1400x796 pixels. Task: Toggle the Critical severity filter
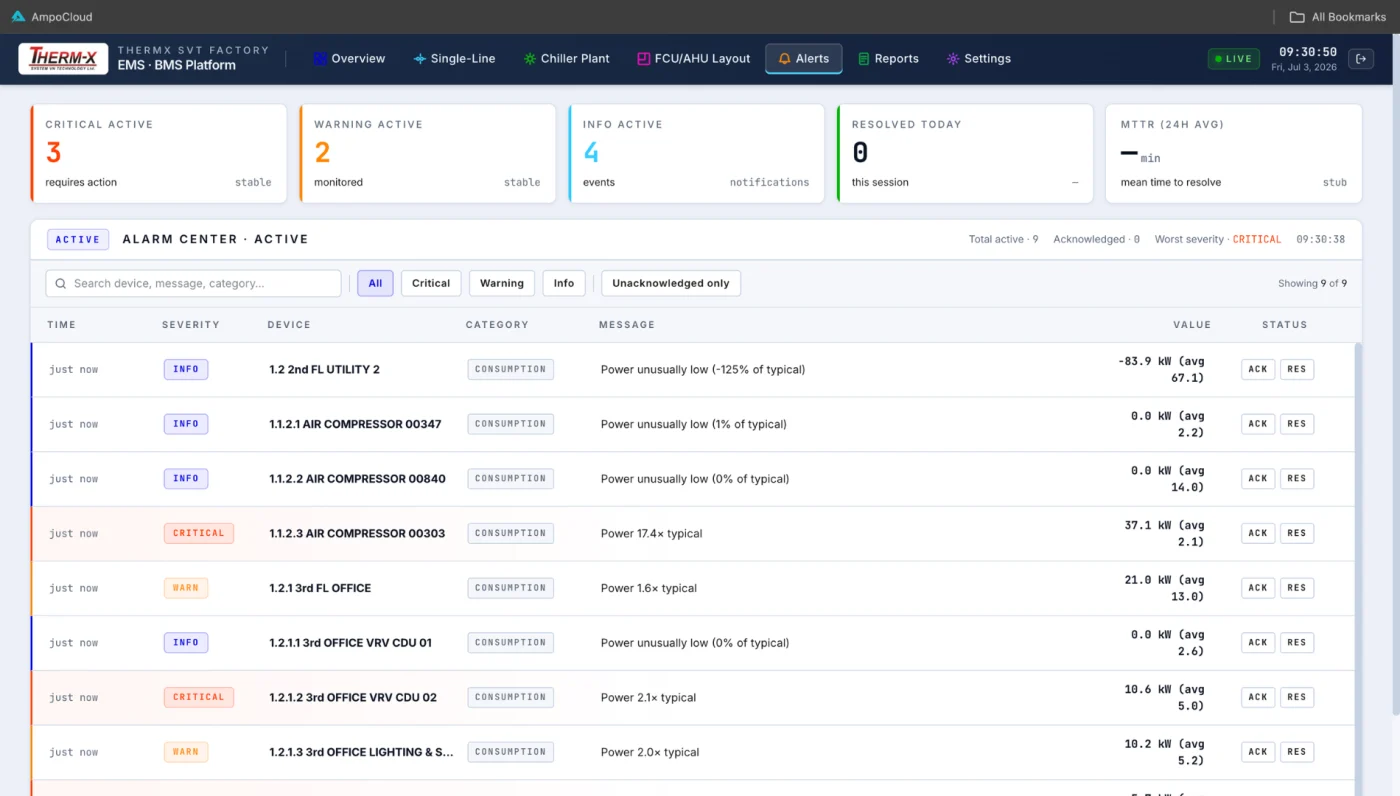click(x=431, y=283)
